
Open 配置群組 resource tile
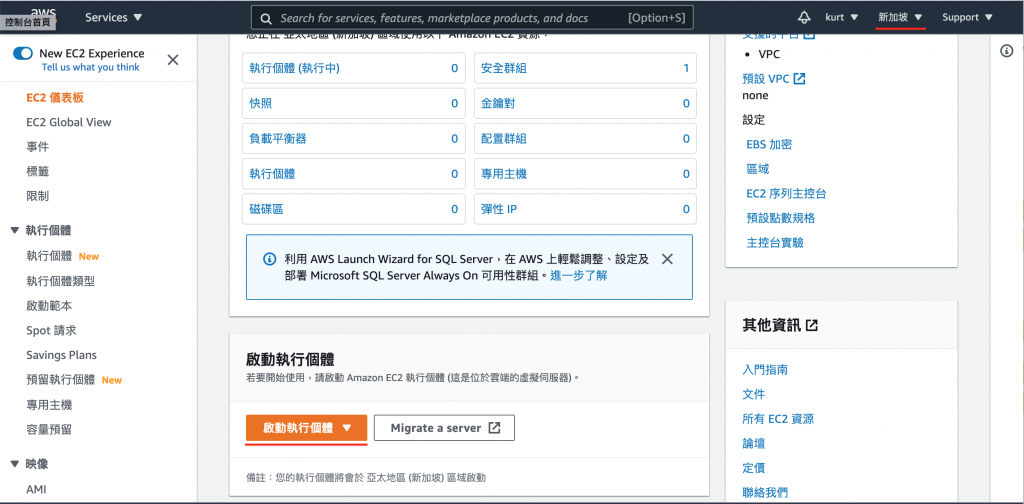point(585,138)
